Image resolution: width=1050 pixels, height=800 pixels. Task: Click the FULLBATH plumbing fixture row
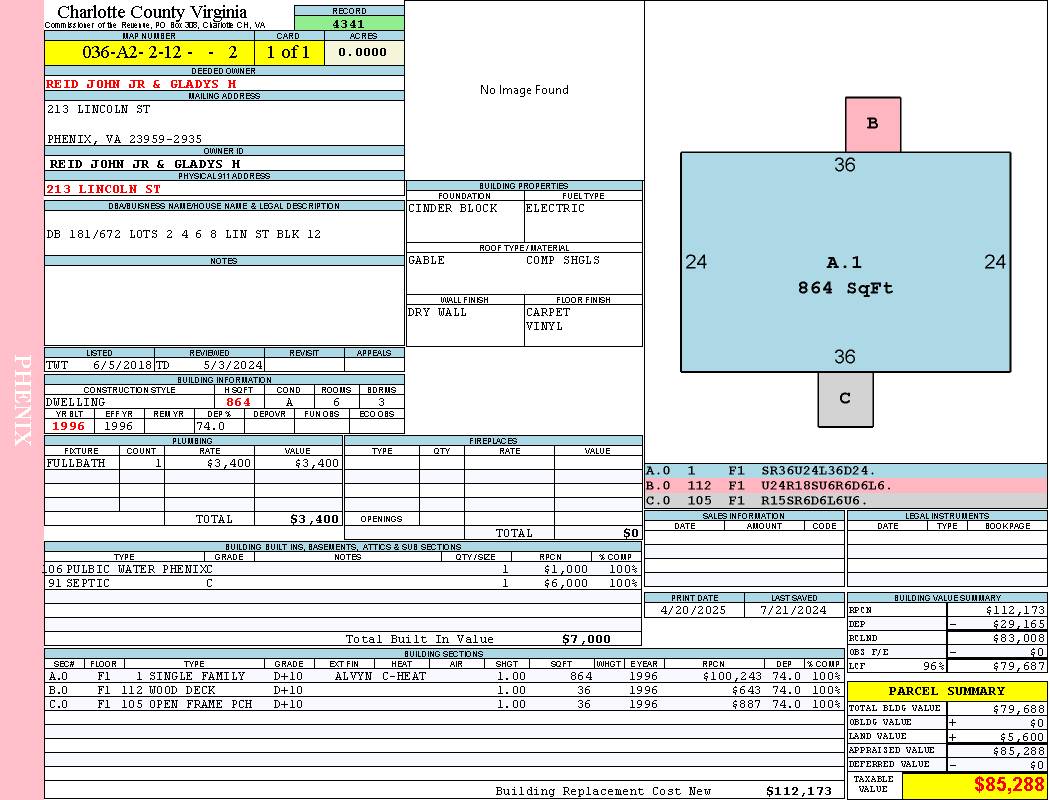pyautogui.click(x=193, y=463)
